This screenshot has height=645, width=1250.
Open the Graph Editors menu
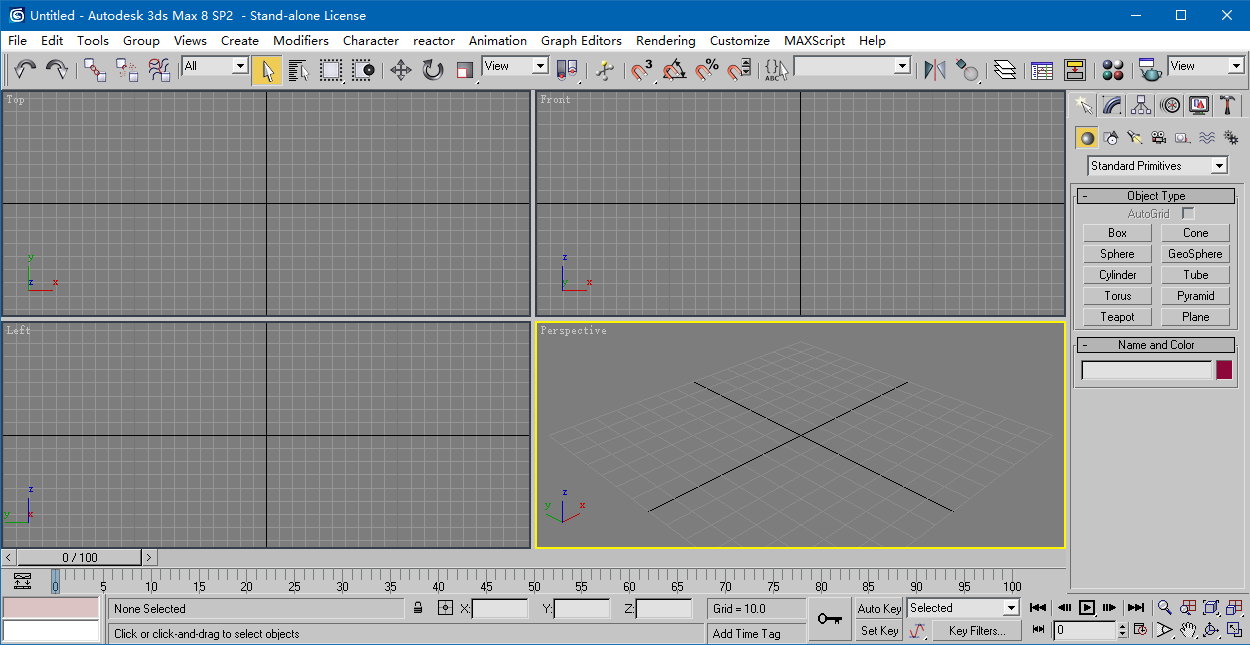click(581, 41)
